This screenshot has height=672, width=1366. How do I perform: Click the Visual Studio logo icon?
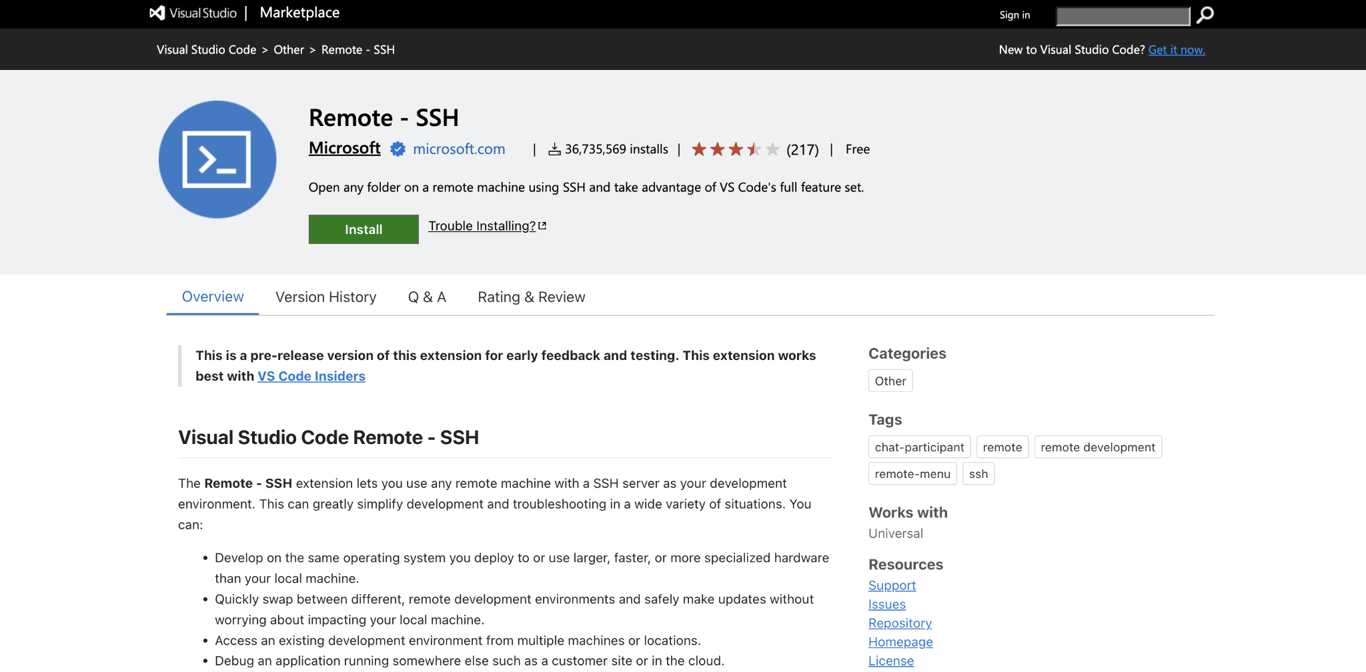[x=157, y=13]
